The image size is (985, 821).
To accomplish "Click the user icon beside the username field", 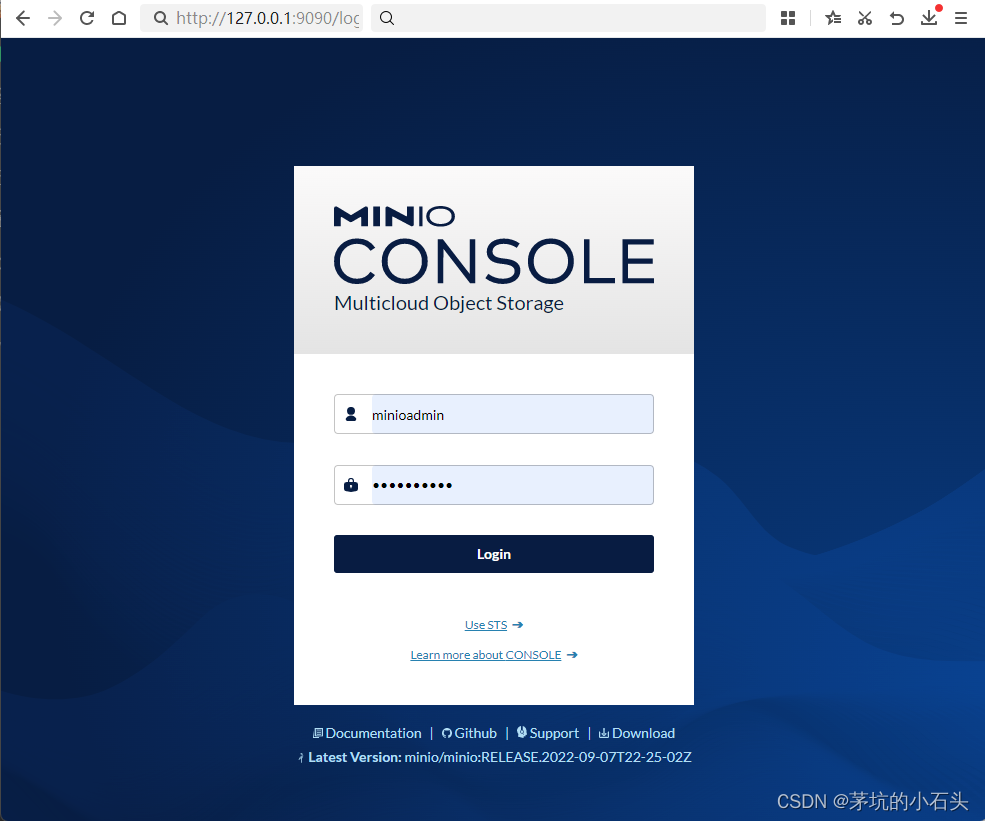I will click(351, 413).
